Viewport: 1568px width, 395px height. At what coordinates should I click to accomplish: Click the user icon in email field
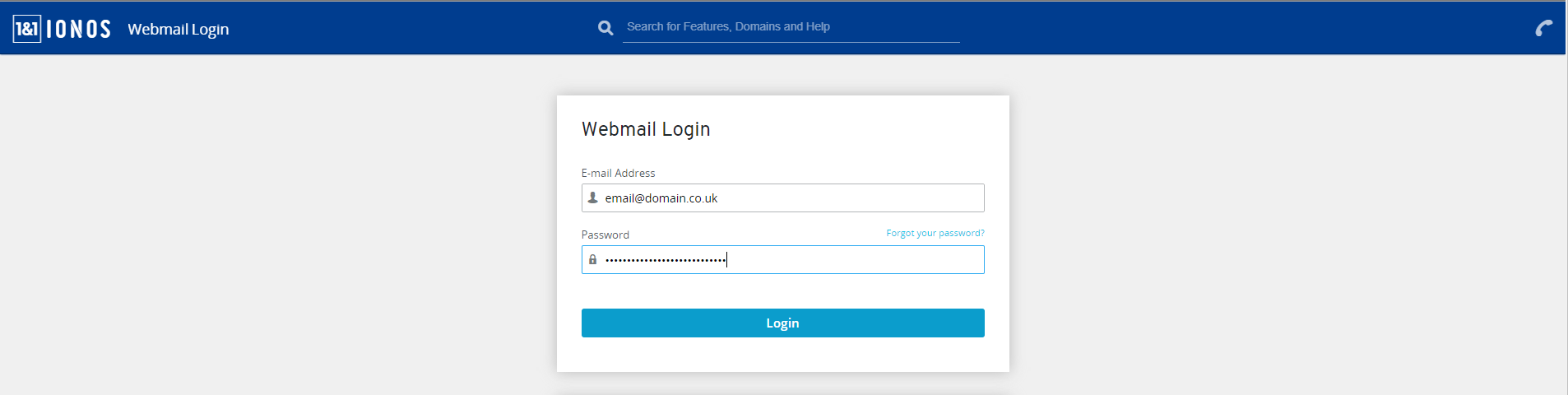(592, 197)
